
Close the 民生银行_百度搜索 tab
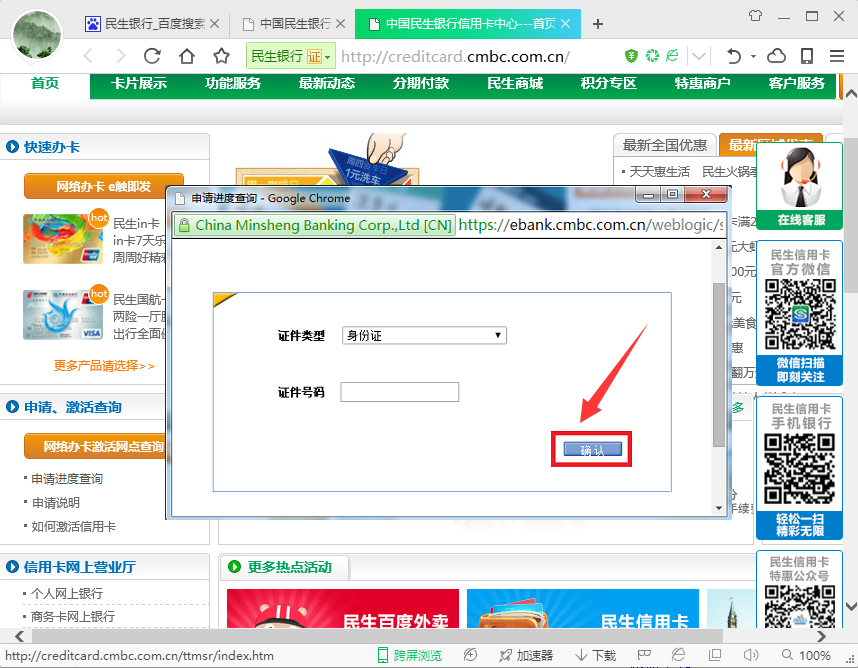[x=214, y=24]
